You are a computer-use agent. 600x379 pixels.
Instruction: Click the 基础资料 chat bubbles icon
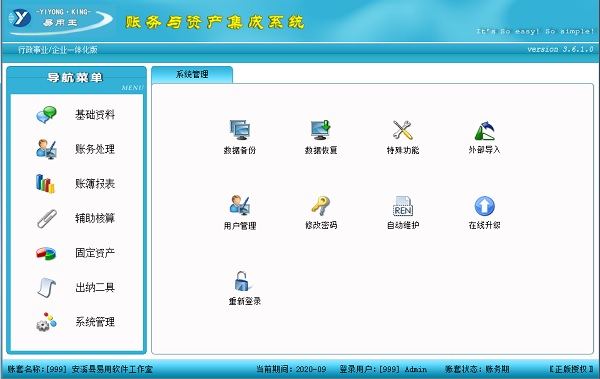tap(46, 114)
